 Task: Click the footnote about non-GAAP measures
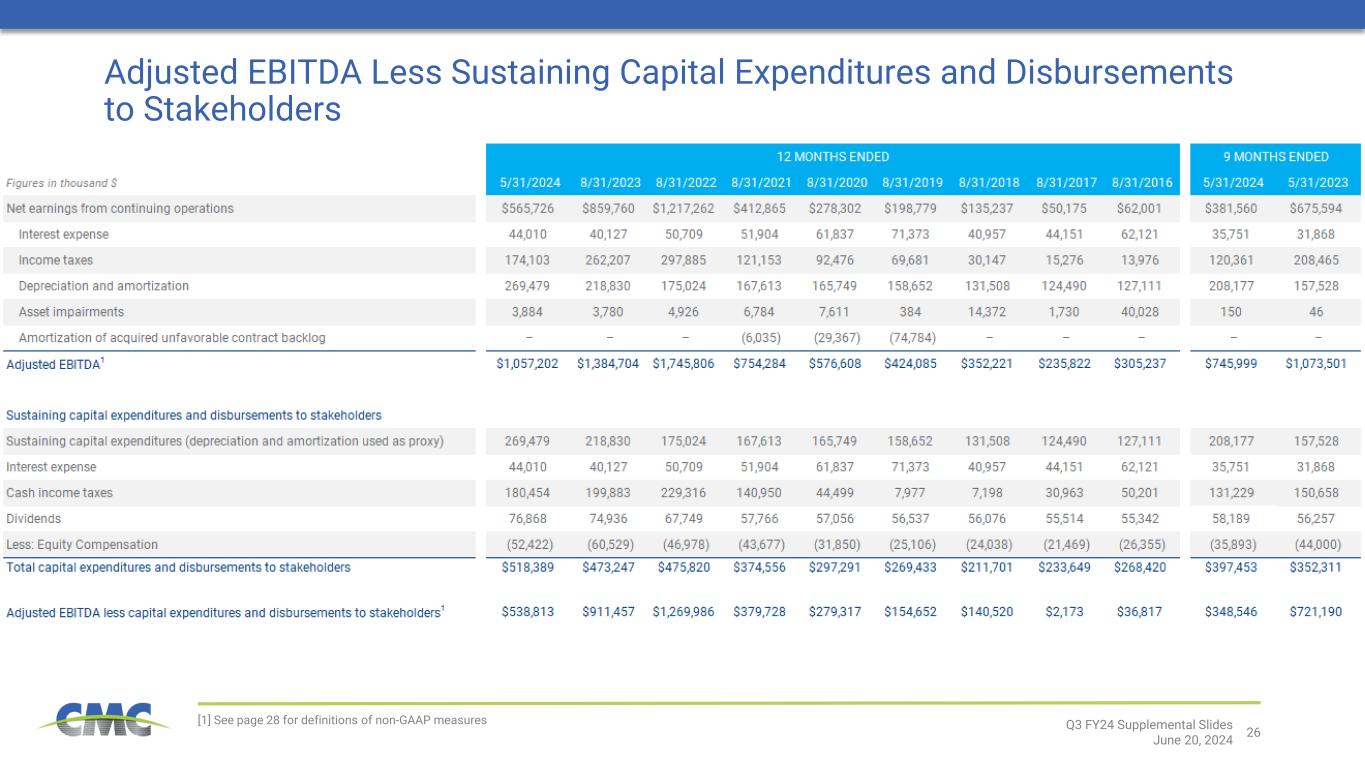click(344, 720)
